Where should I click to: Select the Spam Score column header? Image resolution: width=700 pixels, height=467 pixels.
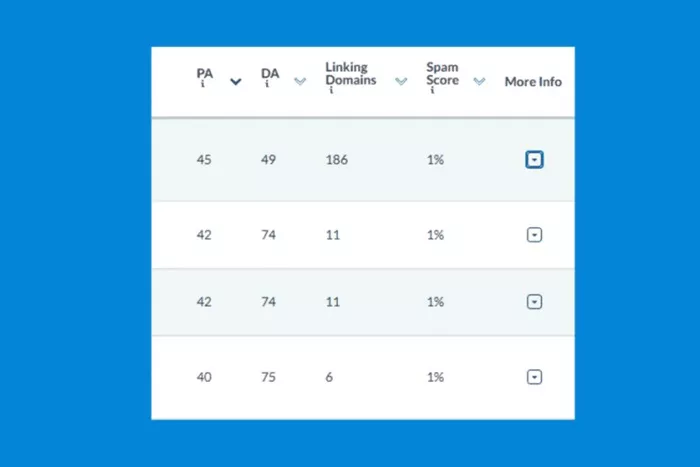(442, 74)
